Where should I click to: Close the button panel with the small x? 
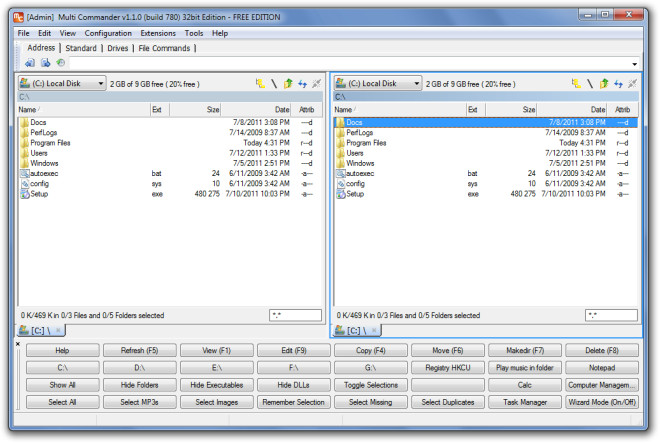tap(18, 344)
